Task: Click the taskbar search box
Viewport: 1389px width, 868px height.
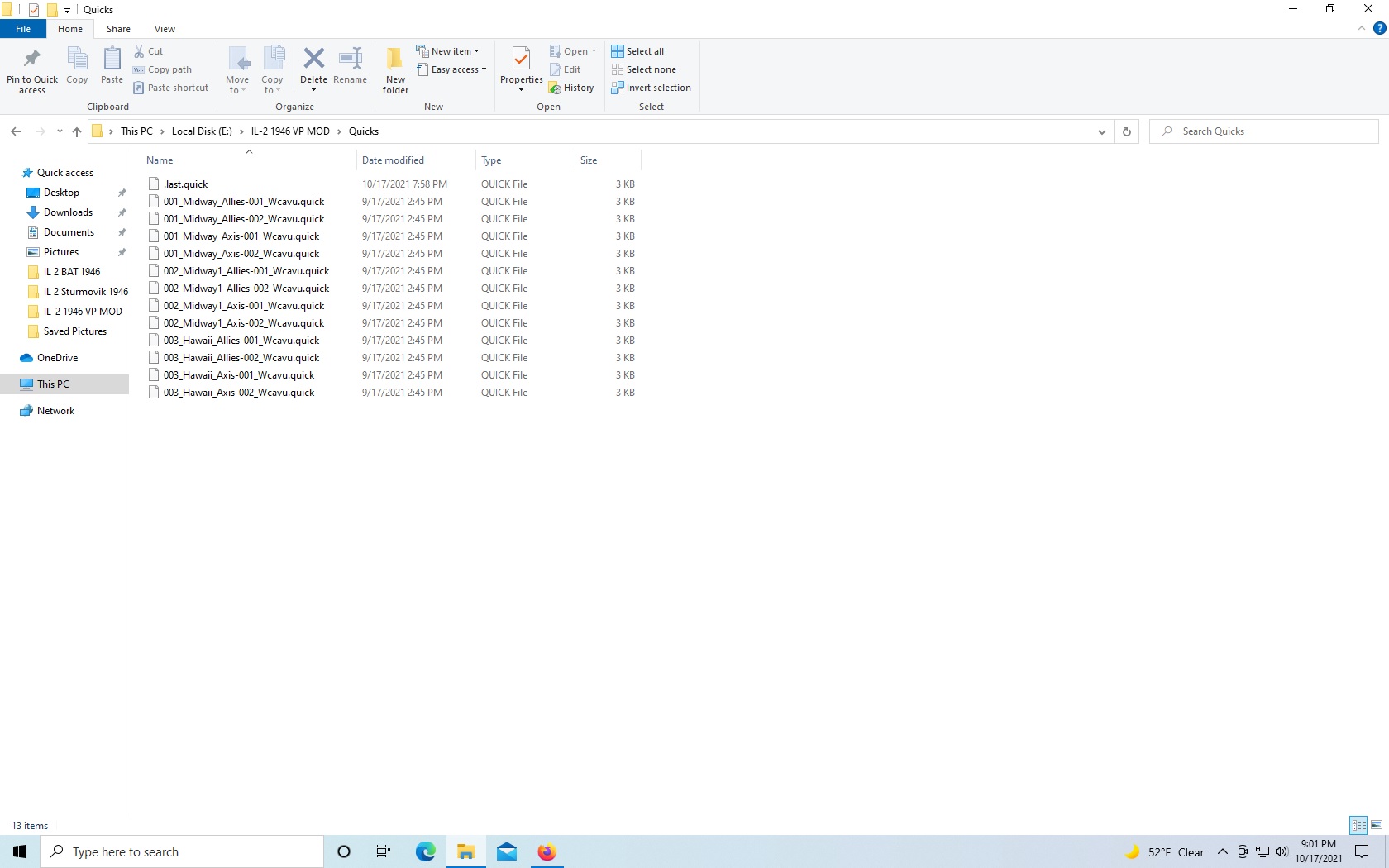Action: (x=182, y=851)
